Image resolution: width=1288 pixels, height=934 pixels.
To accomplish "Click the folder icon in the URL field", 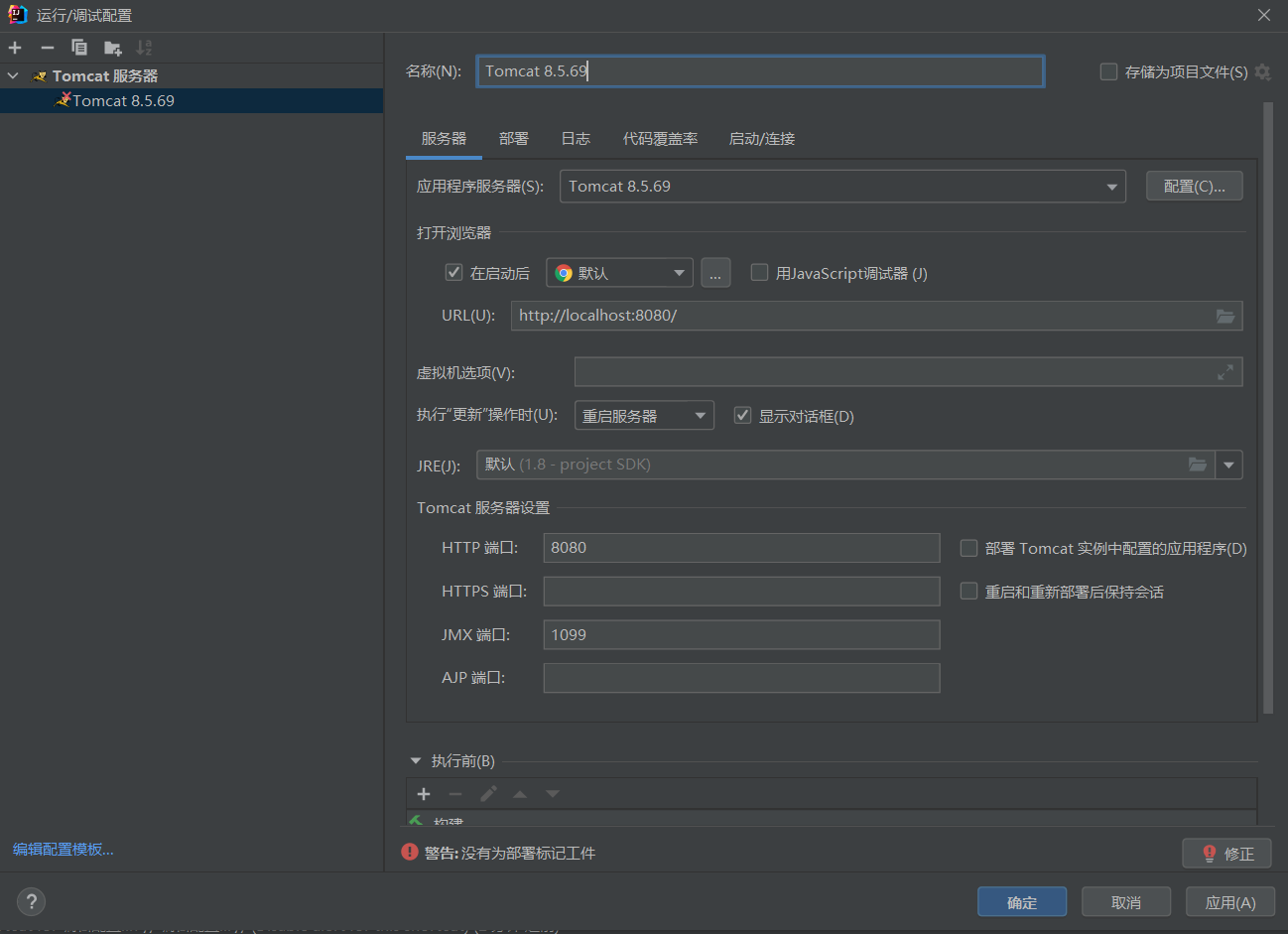I will pos(1225,316).
